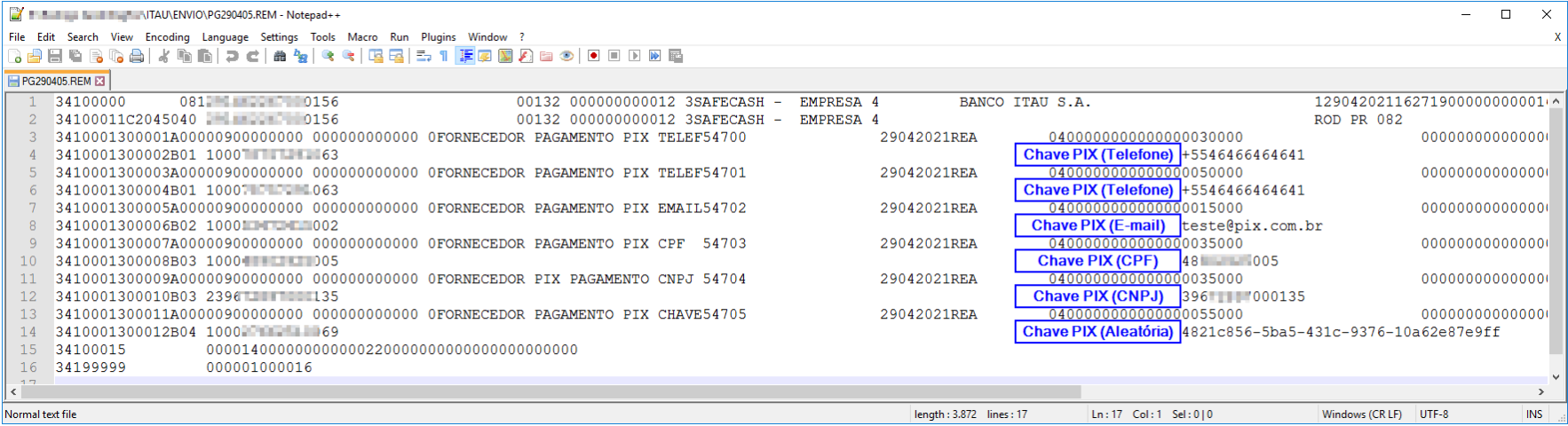Toggle the file Monitoring eye icon

(x=566, y=56)
